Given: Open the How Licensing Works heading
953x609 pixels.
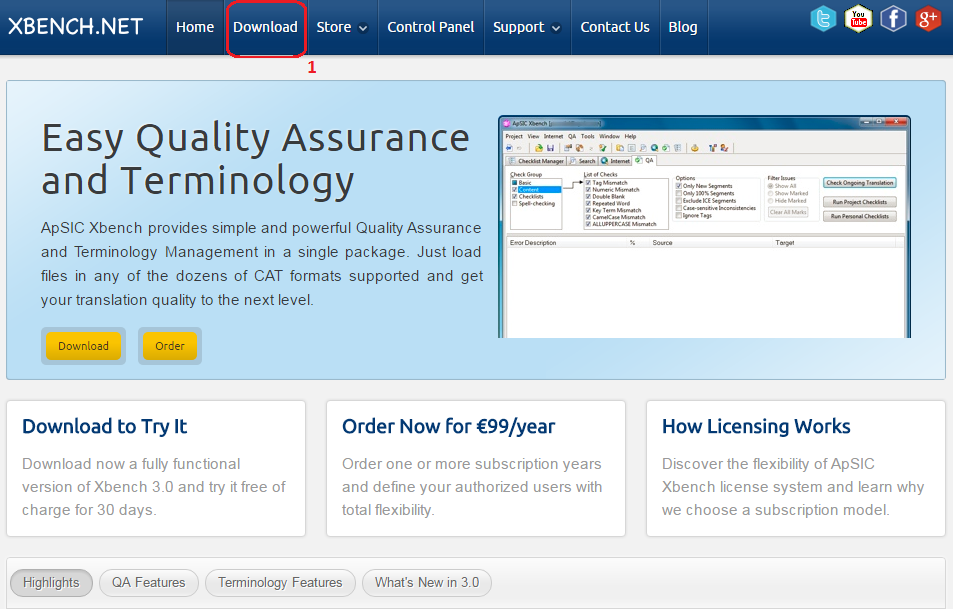Looking at the screenshot, I should click(x=756, y=427).
